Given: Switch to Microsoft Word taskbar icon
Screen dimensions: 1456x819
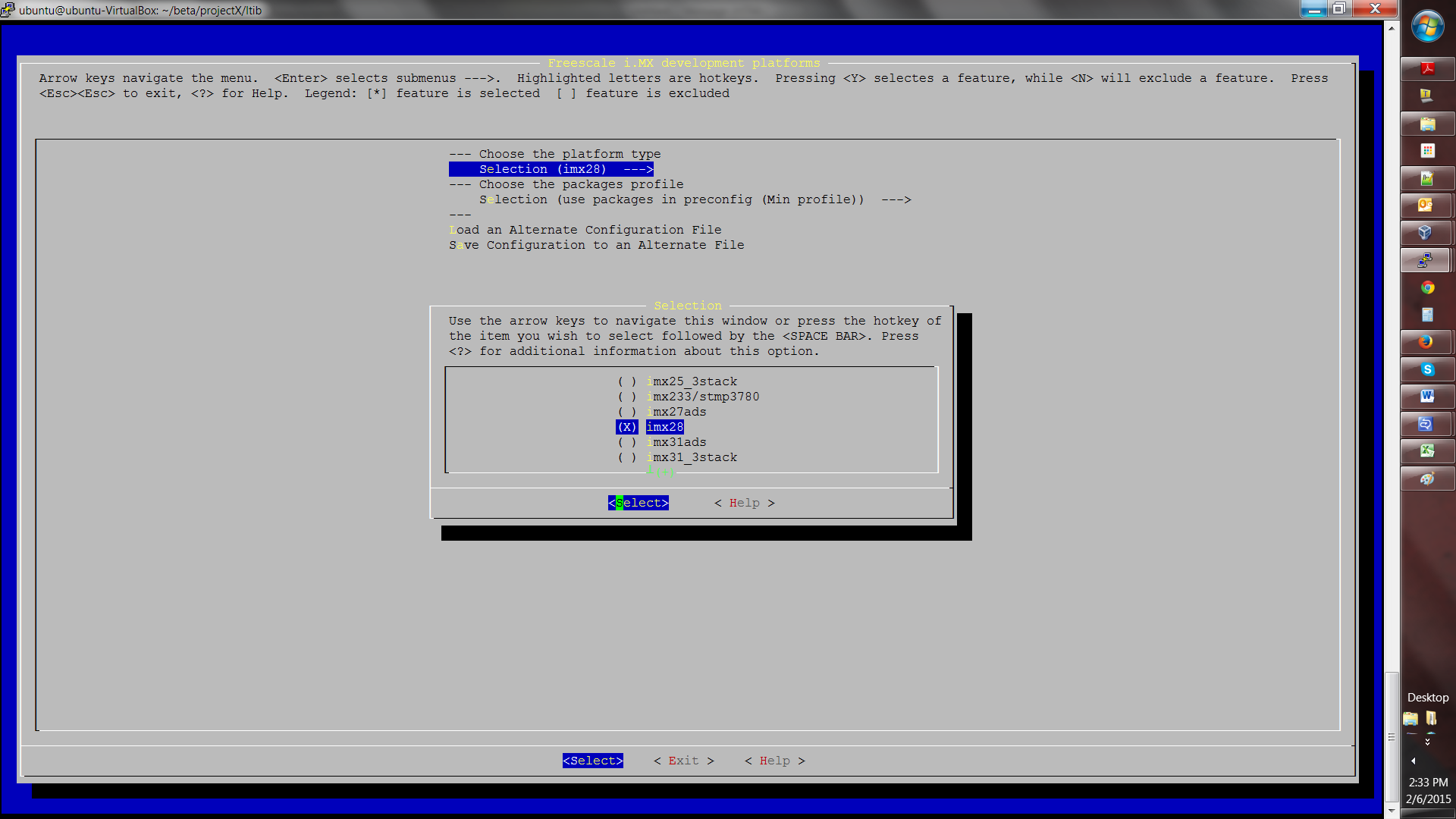Looking at the screenshot, I should pos(1427,397).
